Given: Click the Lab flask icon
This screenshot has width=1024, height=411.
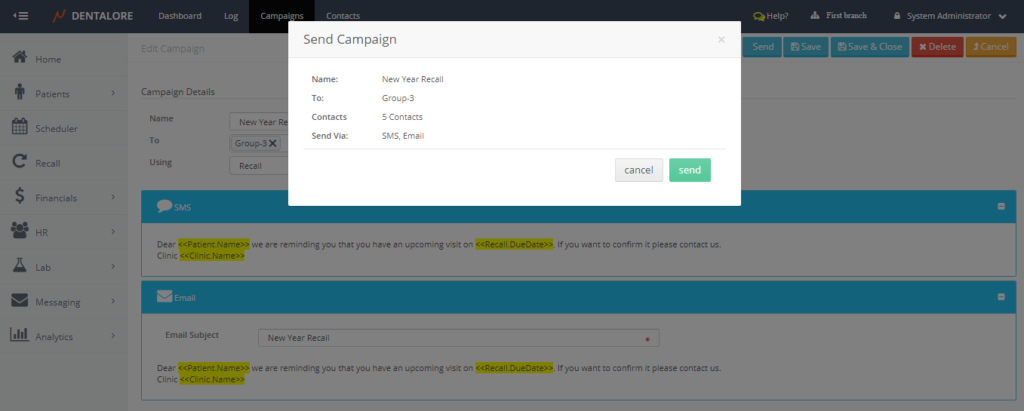Looking at the screenshot, I should coord(19,266).
